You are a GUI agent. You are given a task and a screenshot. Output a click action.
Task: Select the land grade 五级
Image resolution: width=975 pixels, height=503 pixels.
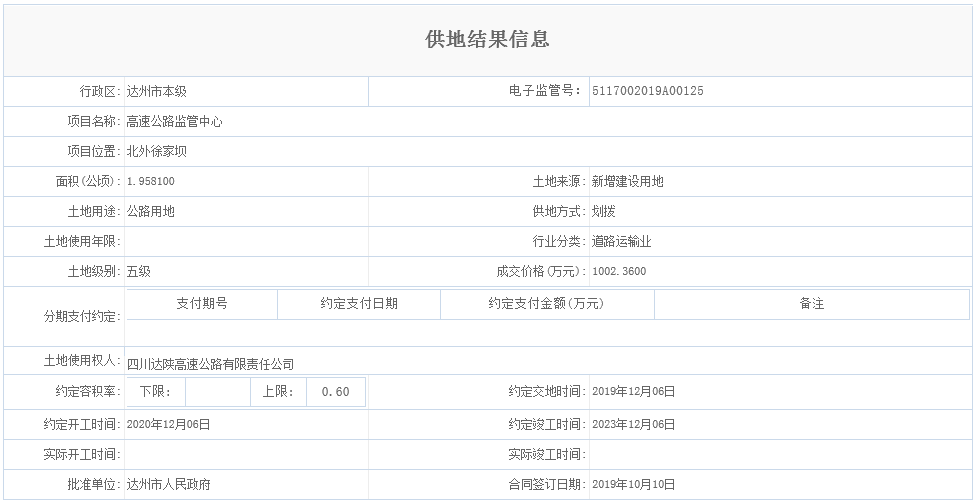[139, 271]
